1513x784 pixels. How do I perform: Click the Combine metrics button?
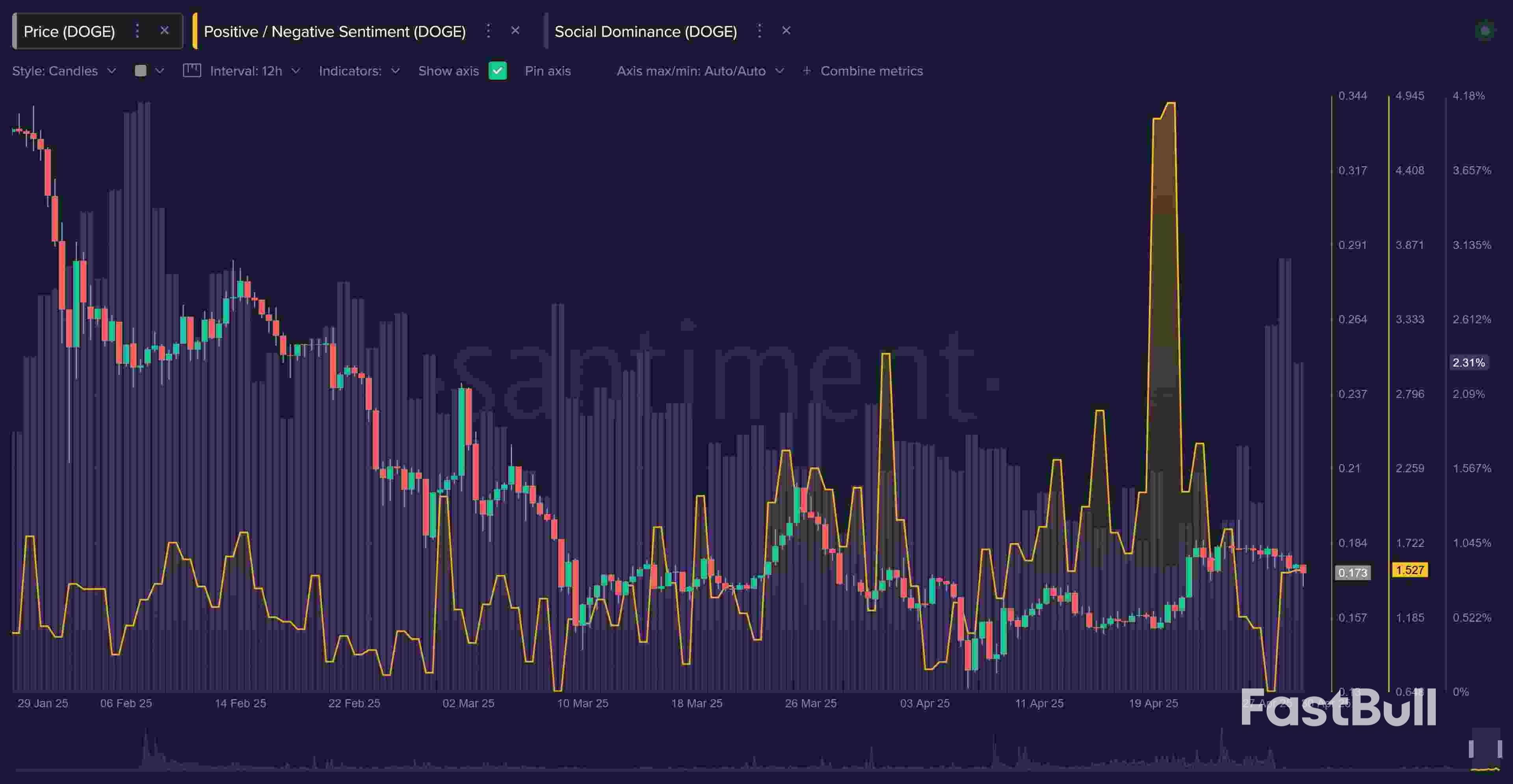[871, 71]
